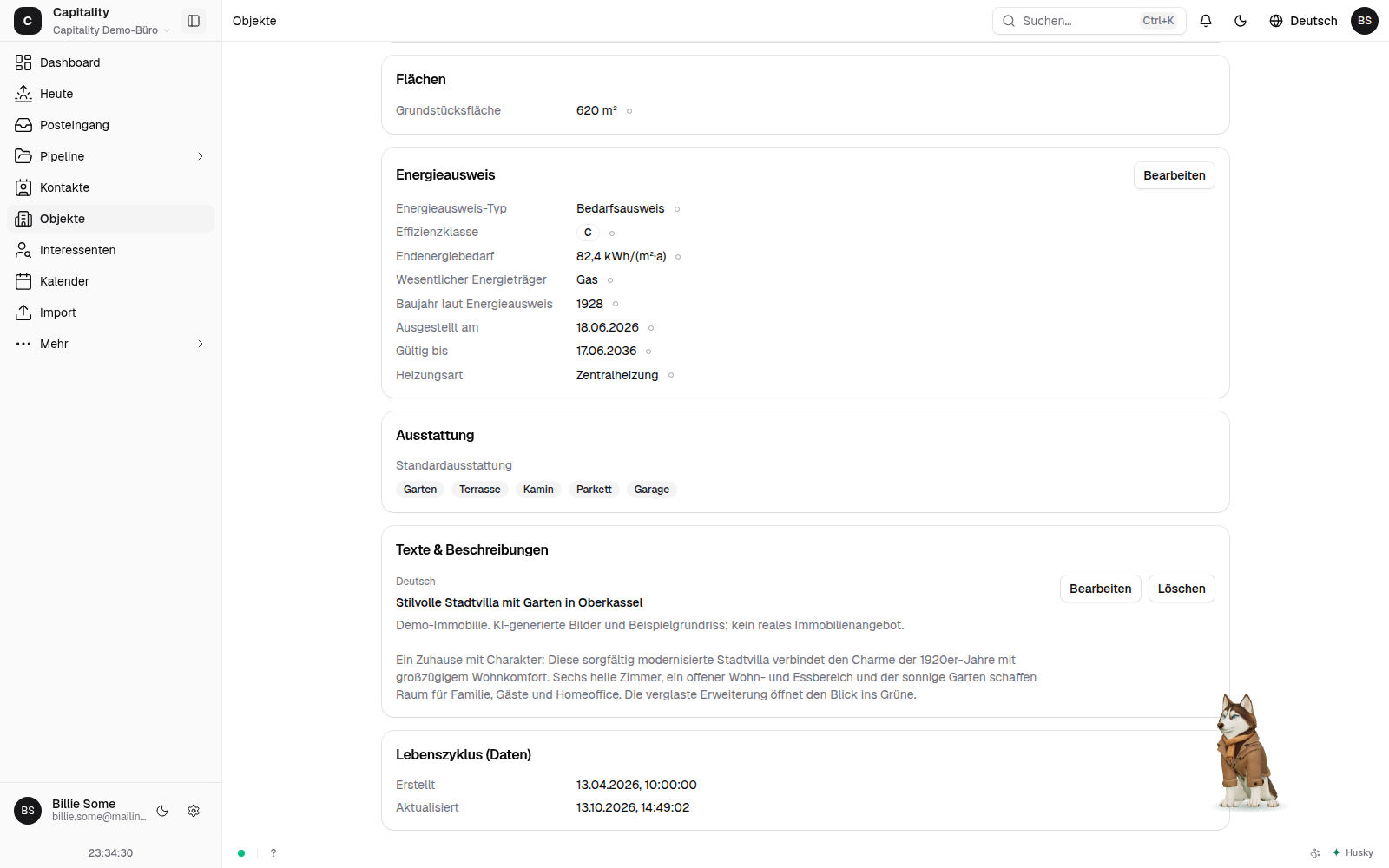Image resolution: width=1389 pixels, height=868 pixels.
Task: Click info dot next to Gas
Action: point(610,280)
